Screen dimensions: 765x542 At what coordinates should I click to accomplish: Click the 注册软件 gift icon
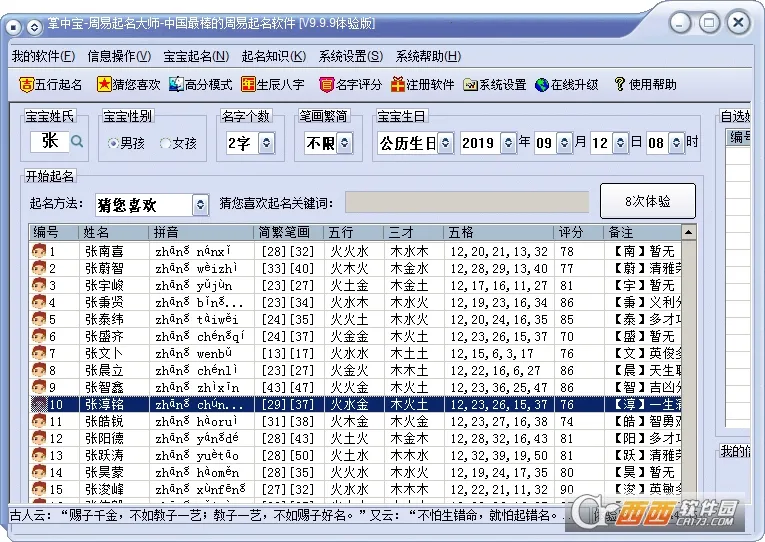(x=398, y=85)
